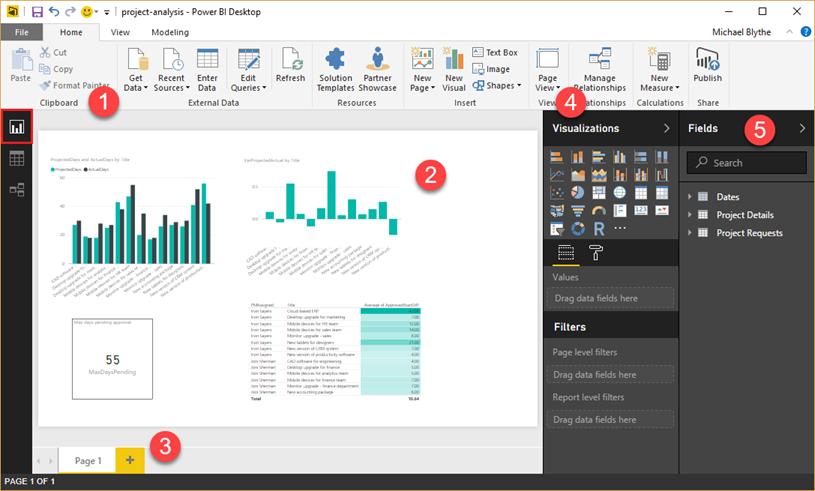Expand the Dates table in Fields

tap(690, 197)
